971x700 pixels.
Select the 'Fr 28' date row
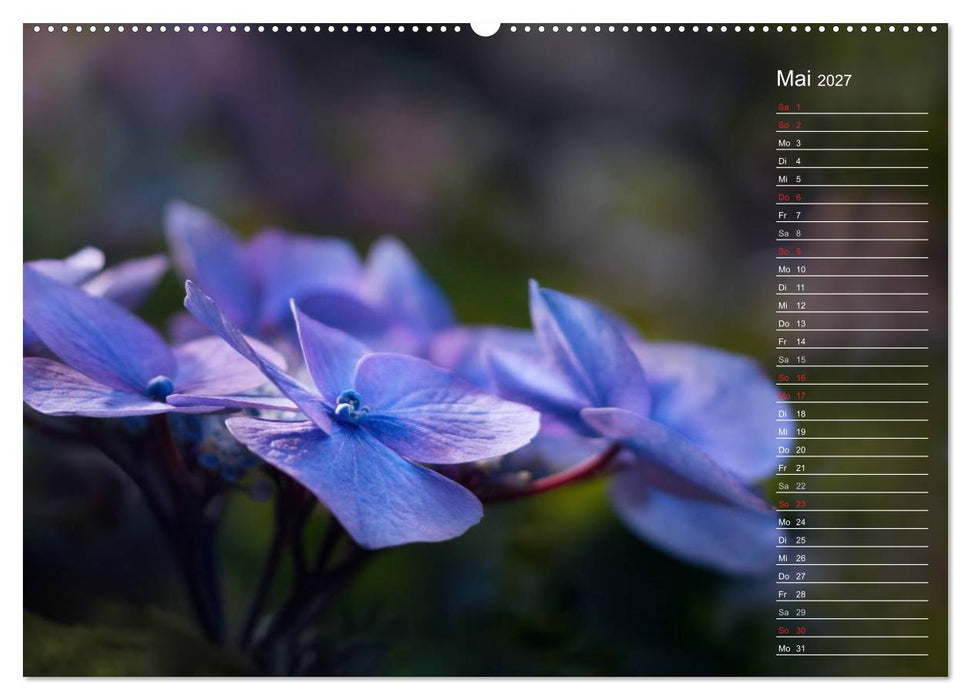(x=852, y=593)
